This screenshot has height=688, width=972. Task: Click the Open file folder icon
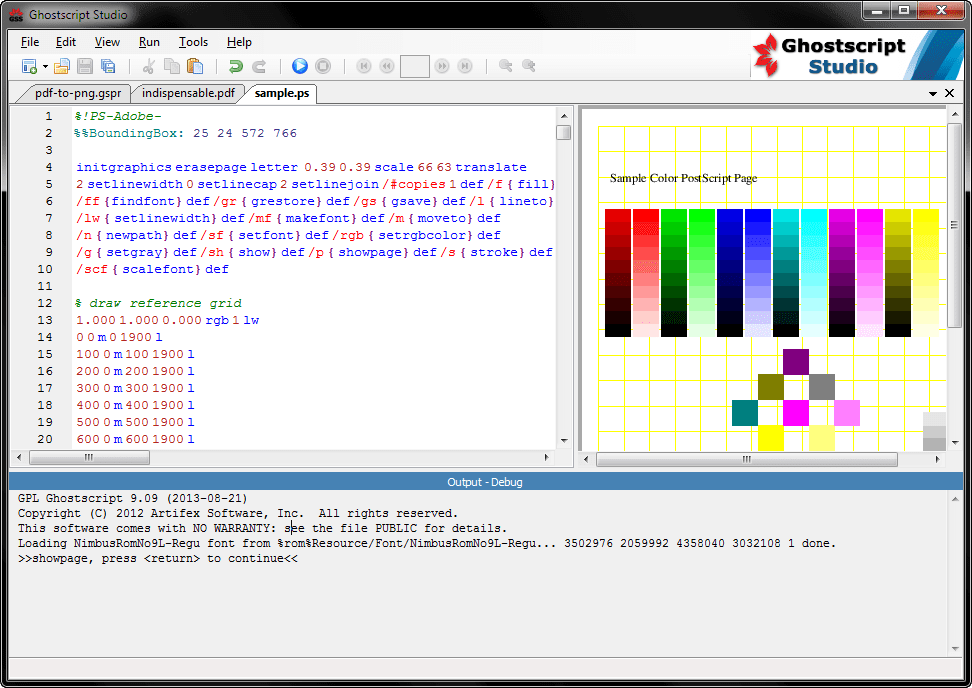pos(62,66)
